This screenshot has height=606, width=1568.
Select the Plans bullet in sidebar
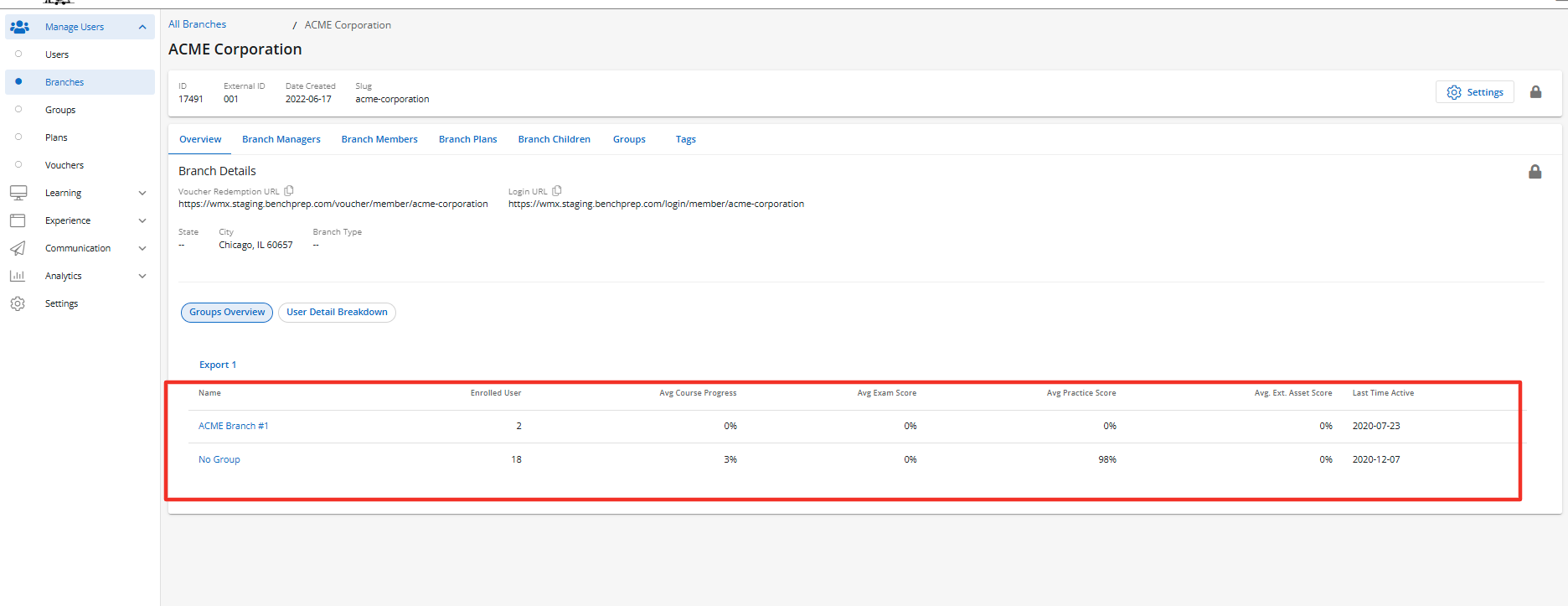click(18, 137)
